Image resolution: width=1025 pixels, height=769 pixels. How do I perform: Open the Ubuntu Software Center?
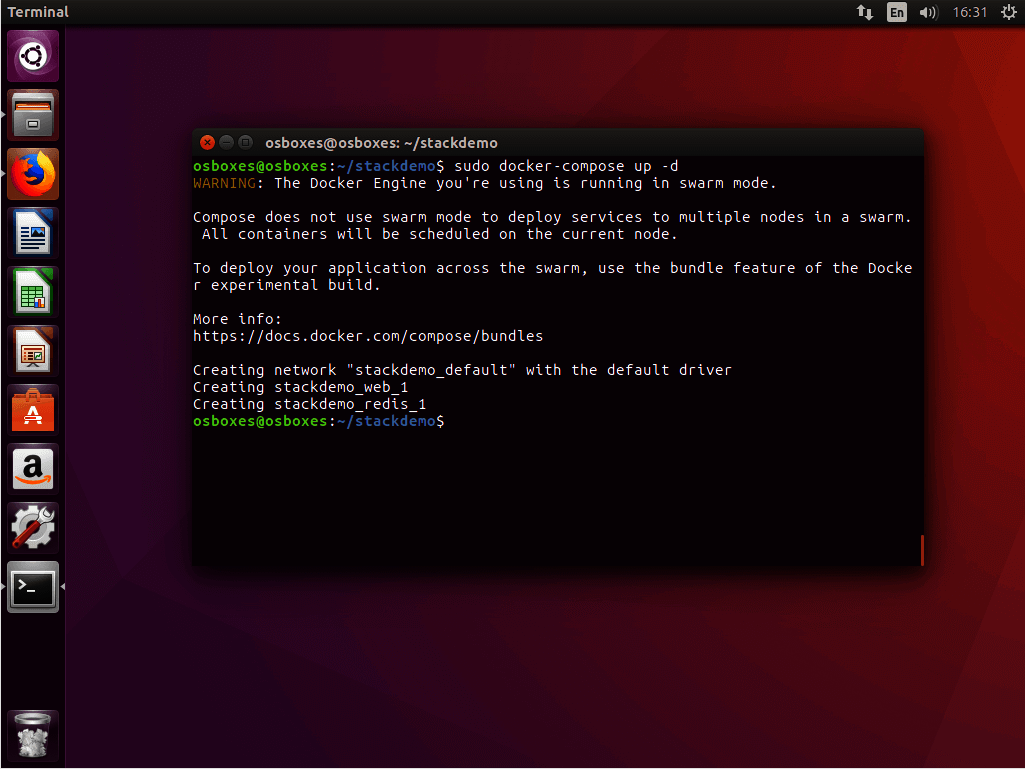point(33,409)
